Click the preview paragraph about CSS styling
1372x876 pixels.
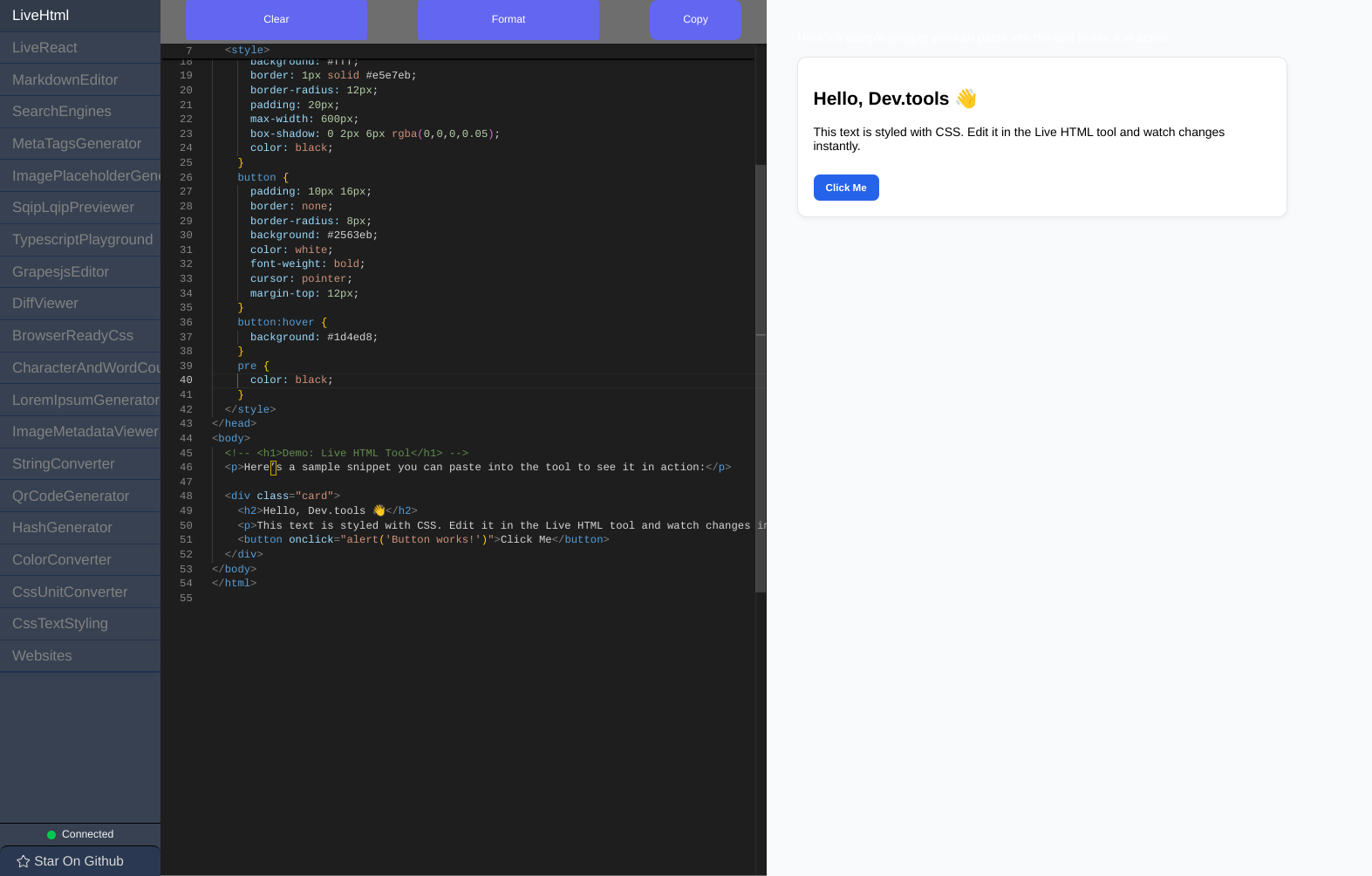click(x=1019, y=139)
